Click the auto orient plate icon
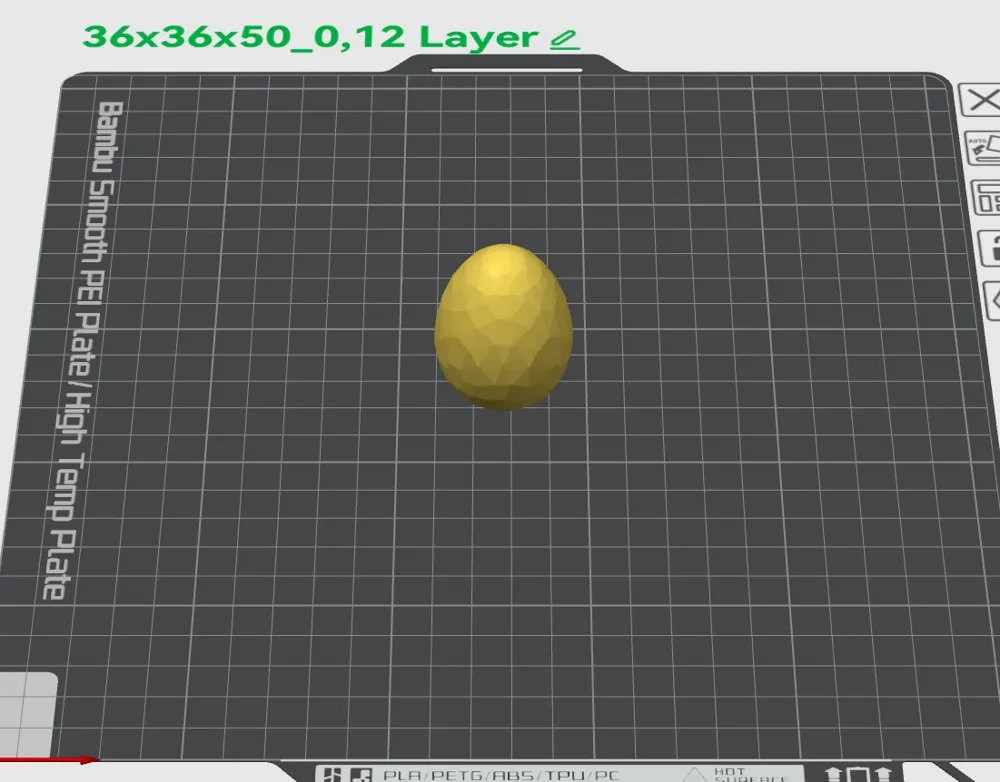1000x782 pixels. pyautogui.click(x=983, y=148)
